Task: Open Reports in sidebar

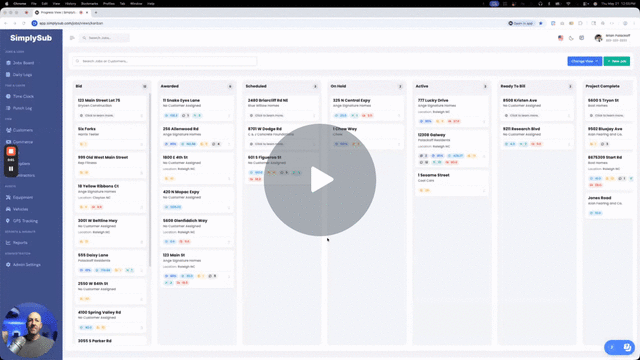Action: pos(17,242)
